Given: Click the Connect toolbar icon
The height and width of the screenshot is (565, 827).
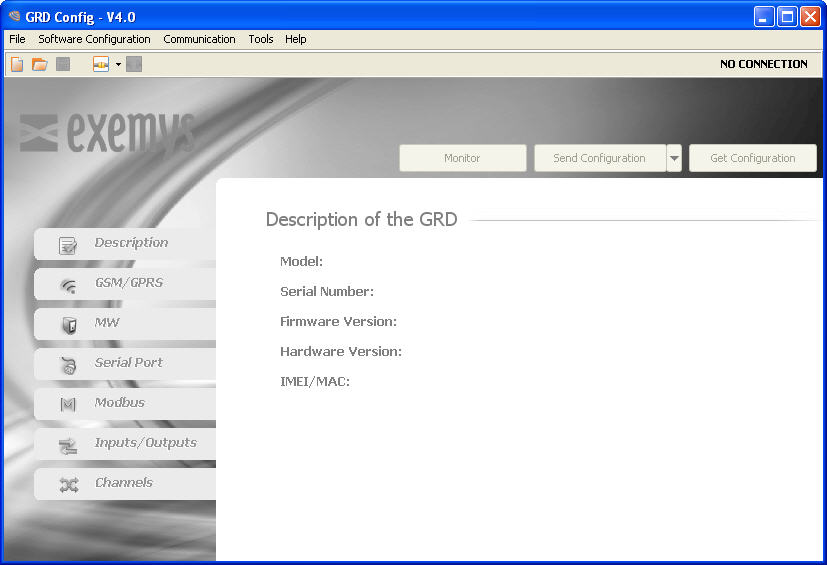Looking at the screenshot, I should pyautogui.click(x=101, y=64).
